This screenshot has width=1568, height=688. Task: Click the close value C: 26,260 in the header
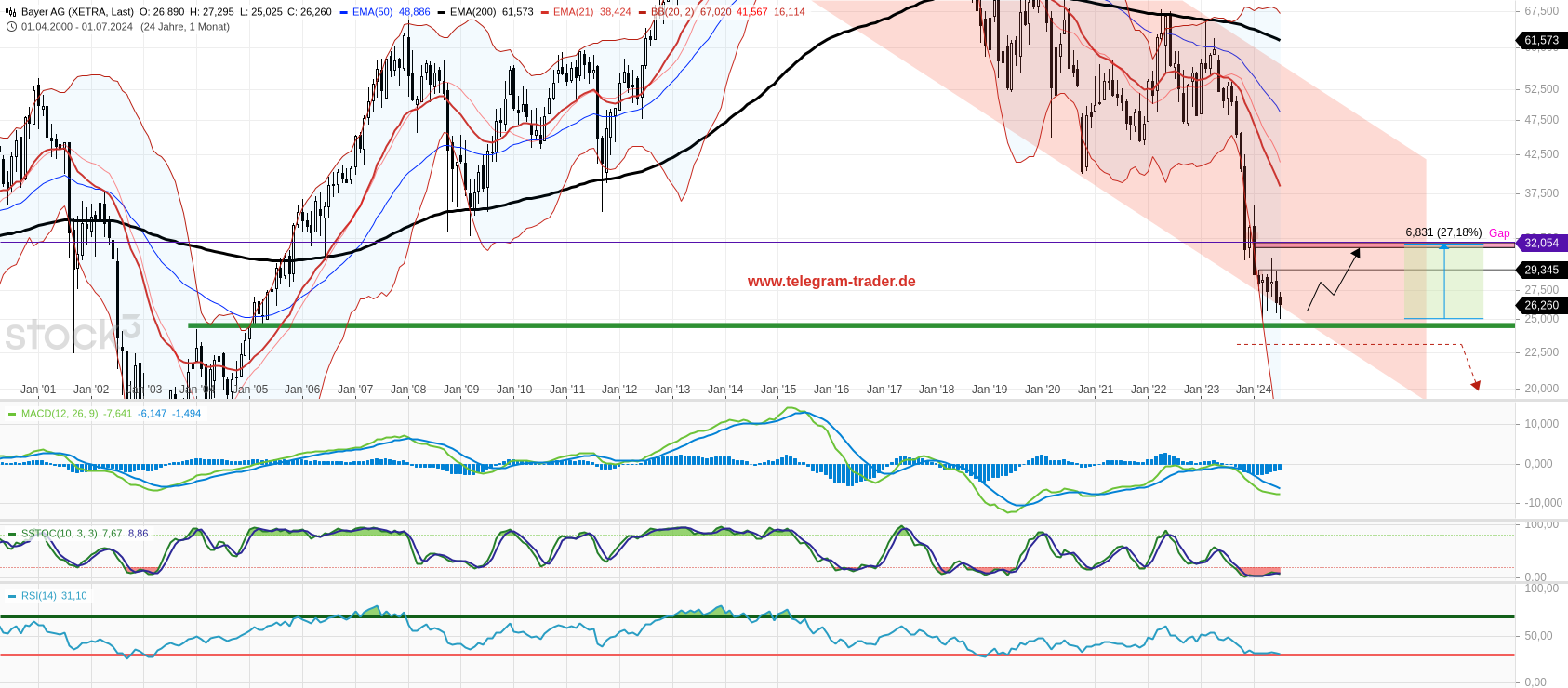pyautogui.click(x=310, y=12)
